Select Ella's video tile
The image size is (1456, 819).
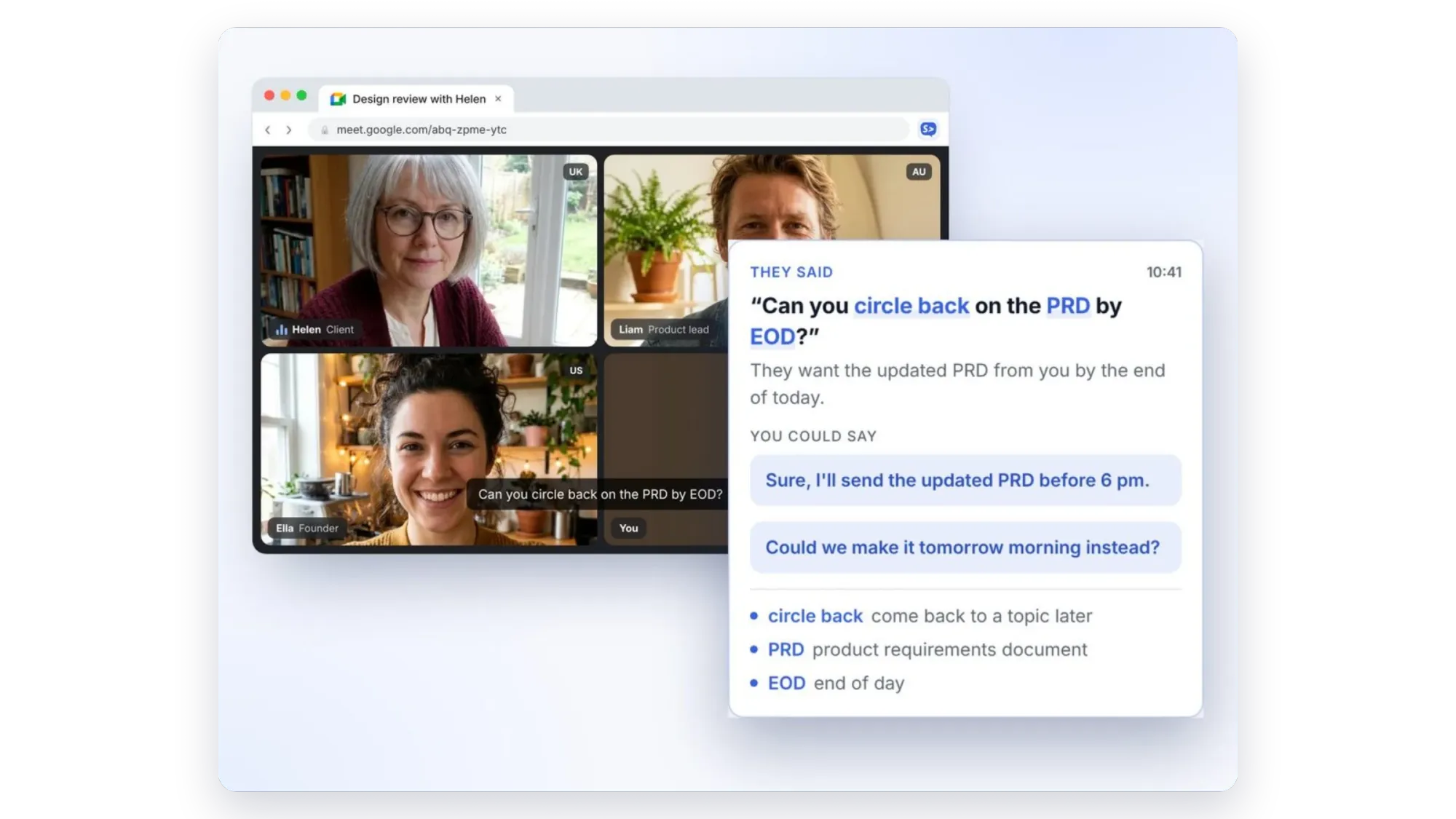[x=429, y=449]
